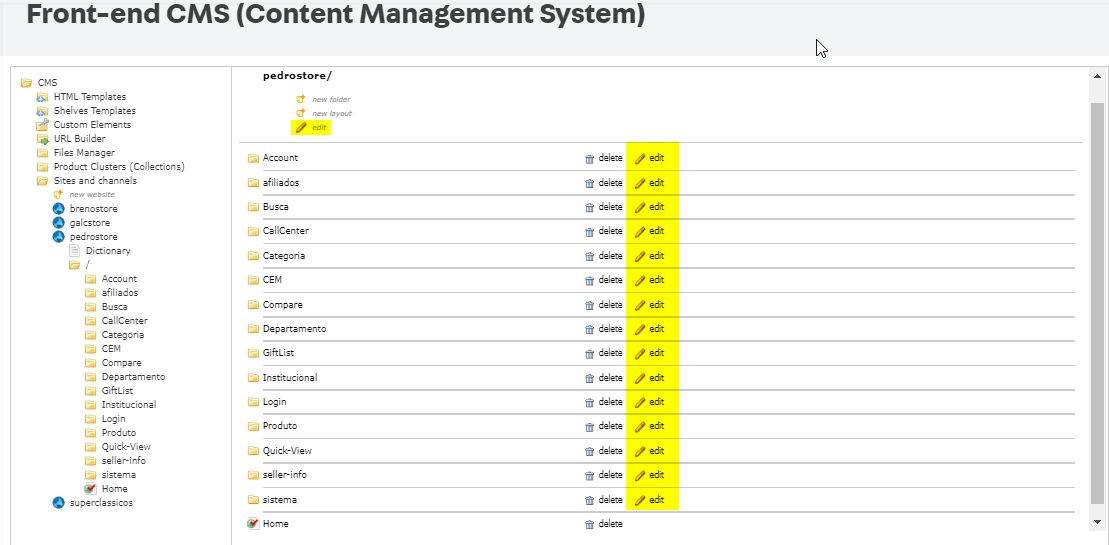Open Shelves Templates in the sidebar
The width and height of the screenshot is (1109, 545).
click(x=94, y=111)
